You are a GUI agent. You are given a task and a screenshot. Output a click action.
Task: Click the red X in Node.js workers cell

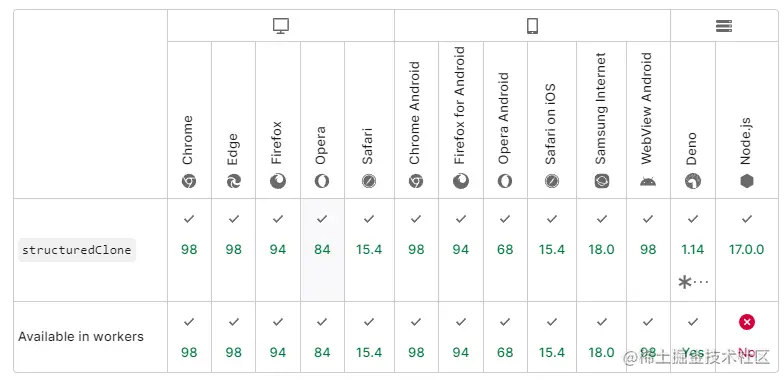(747, 322)
